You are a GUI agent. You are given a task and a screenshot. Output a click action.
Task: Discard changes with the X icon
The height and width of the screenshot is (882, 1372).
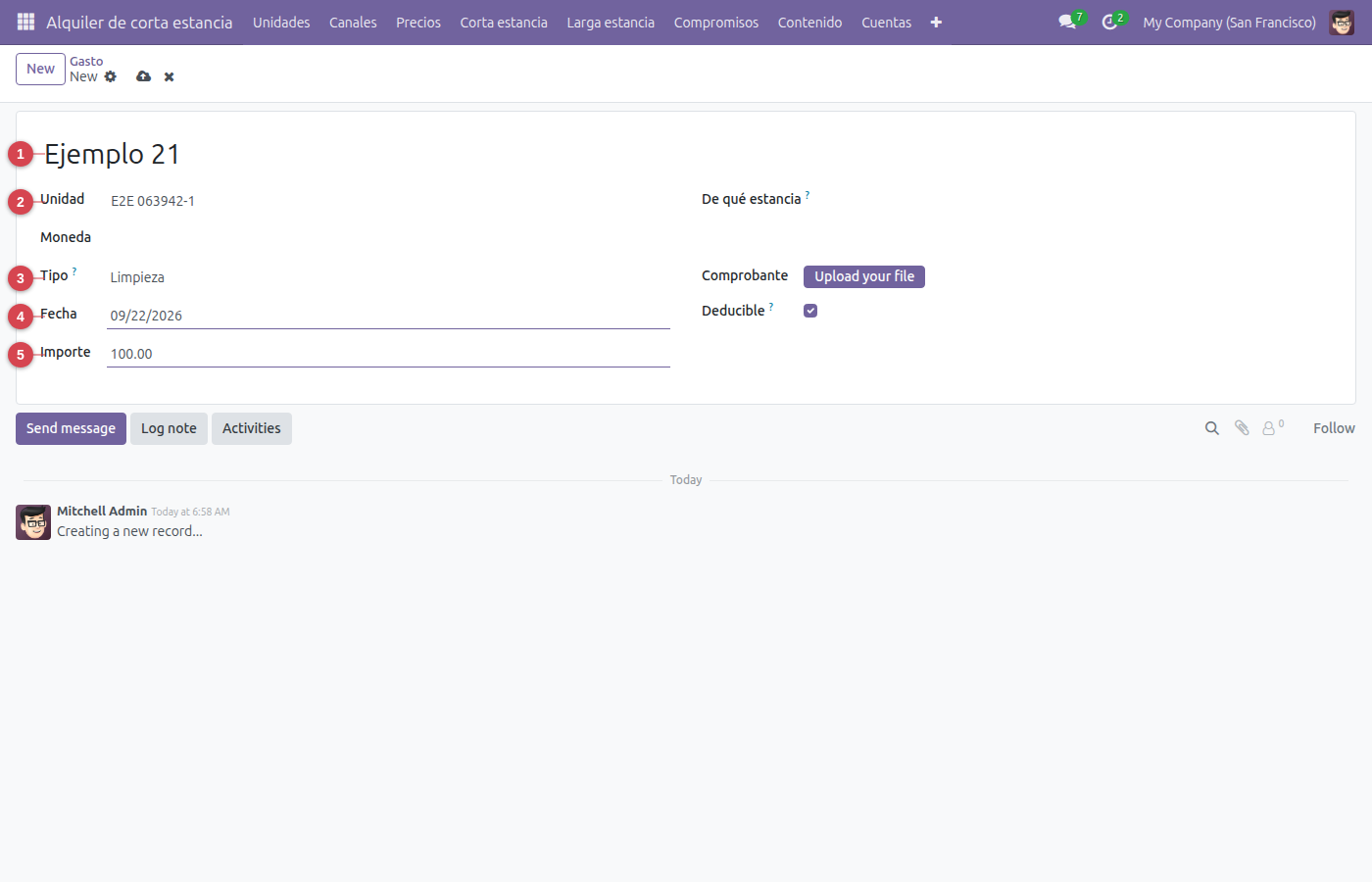pyautogui.click(x=170, y=76)
